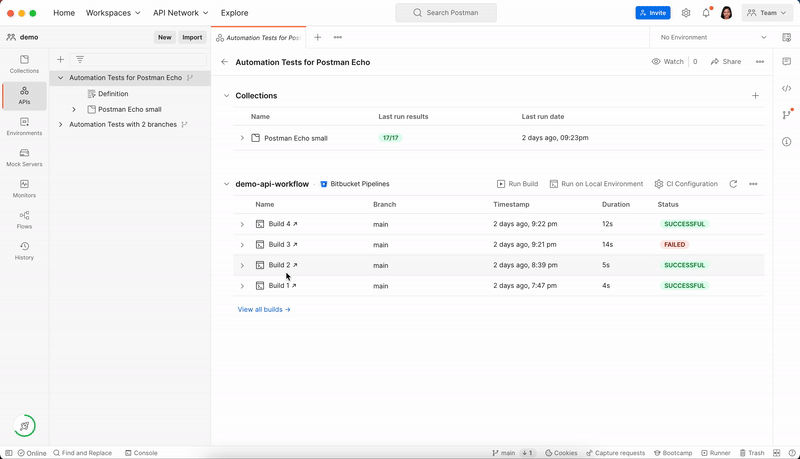Open the Team dropdown
This screenshot has width=800, height=459.
pos(766,13)
